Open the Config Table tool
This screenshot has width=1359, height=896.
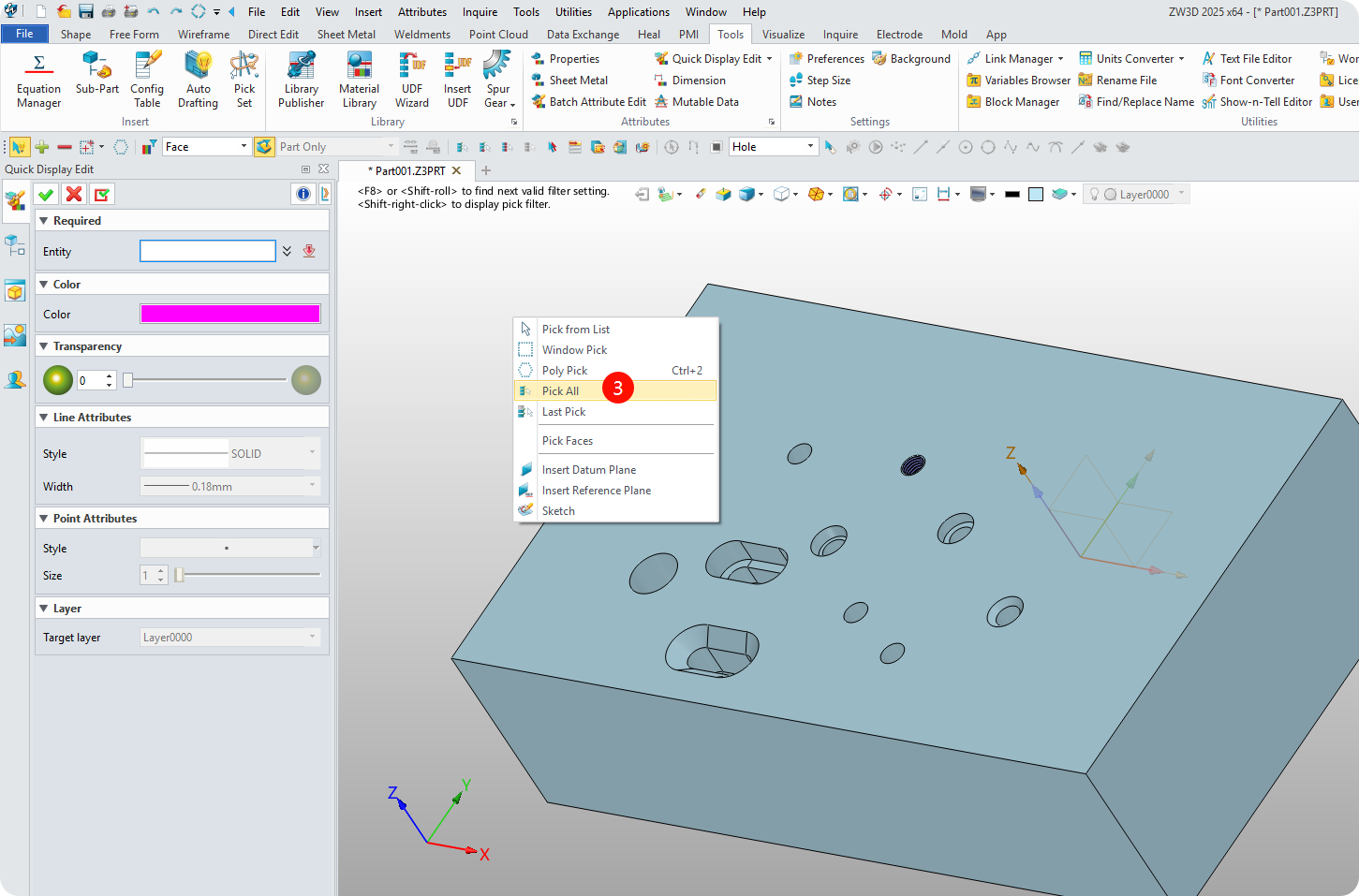tap(147, 80)
